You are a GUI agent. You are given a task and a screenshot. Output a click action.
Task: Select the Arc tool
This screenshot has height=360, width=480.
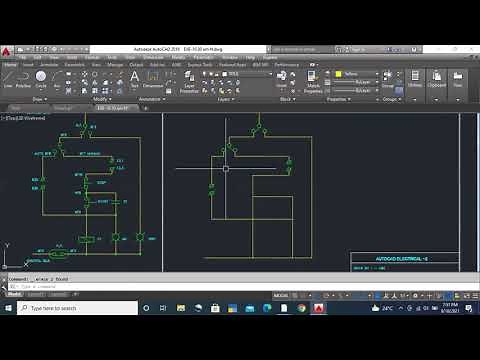pos(57,79)
